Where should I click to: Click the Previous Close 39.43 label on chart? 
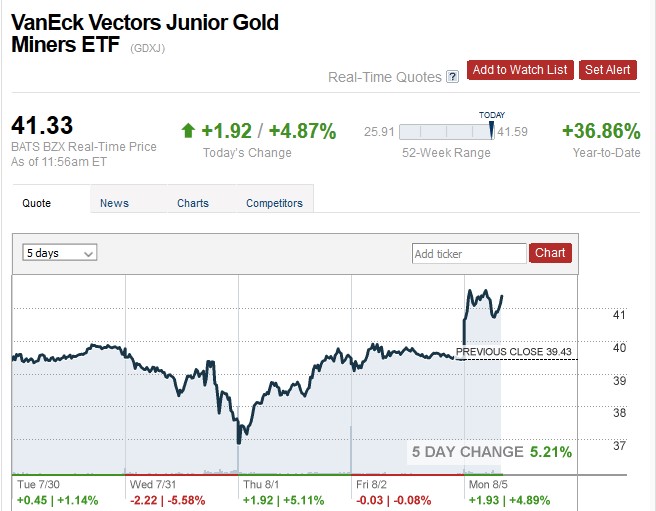click(514, 352)
